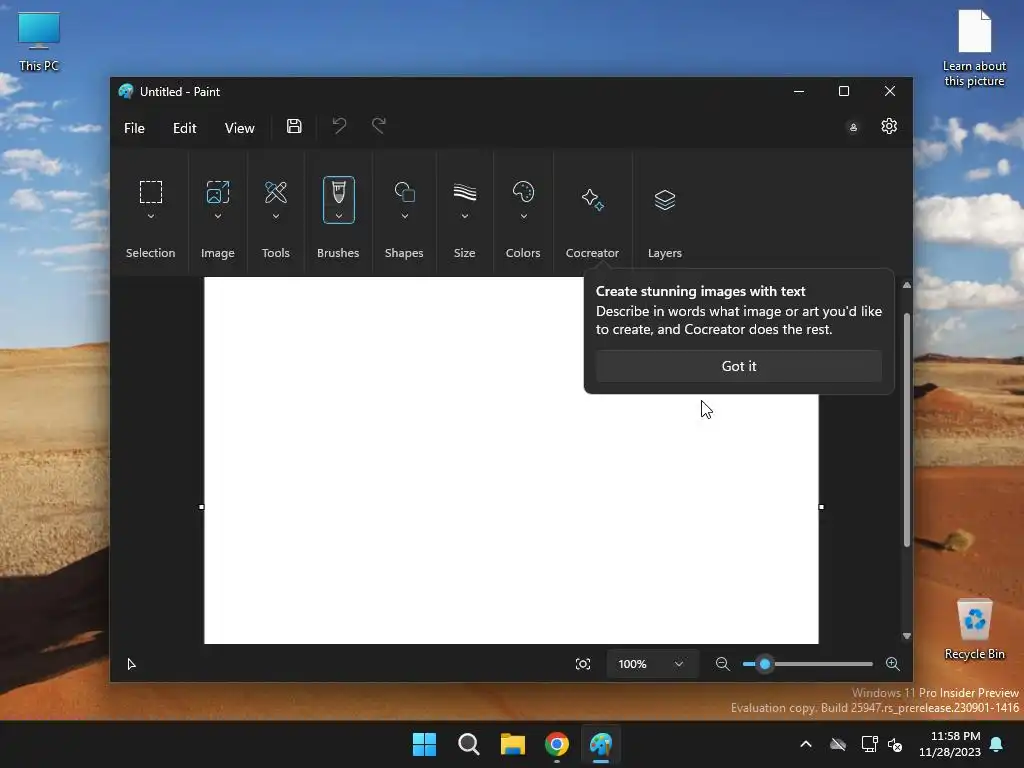Launch the Cocreator sparkle icon
The height and width of the screenshot is (768, 1024).
(x=592, y=199)
